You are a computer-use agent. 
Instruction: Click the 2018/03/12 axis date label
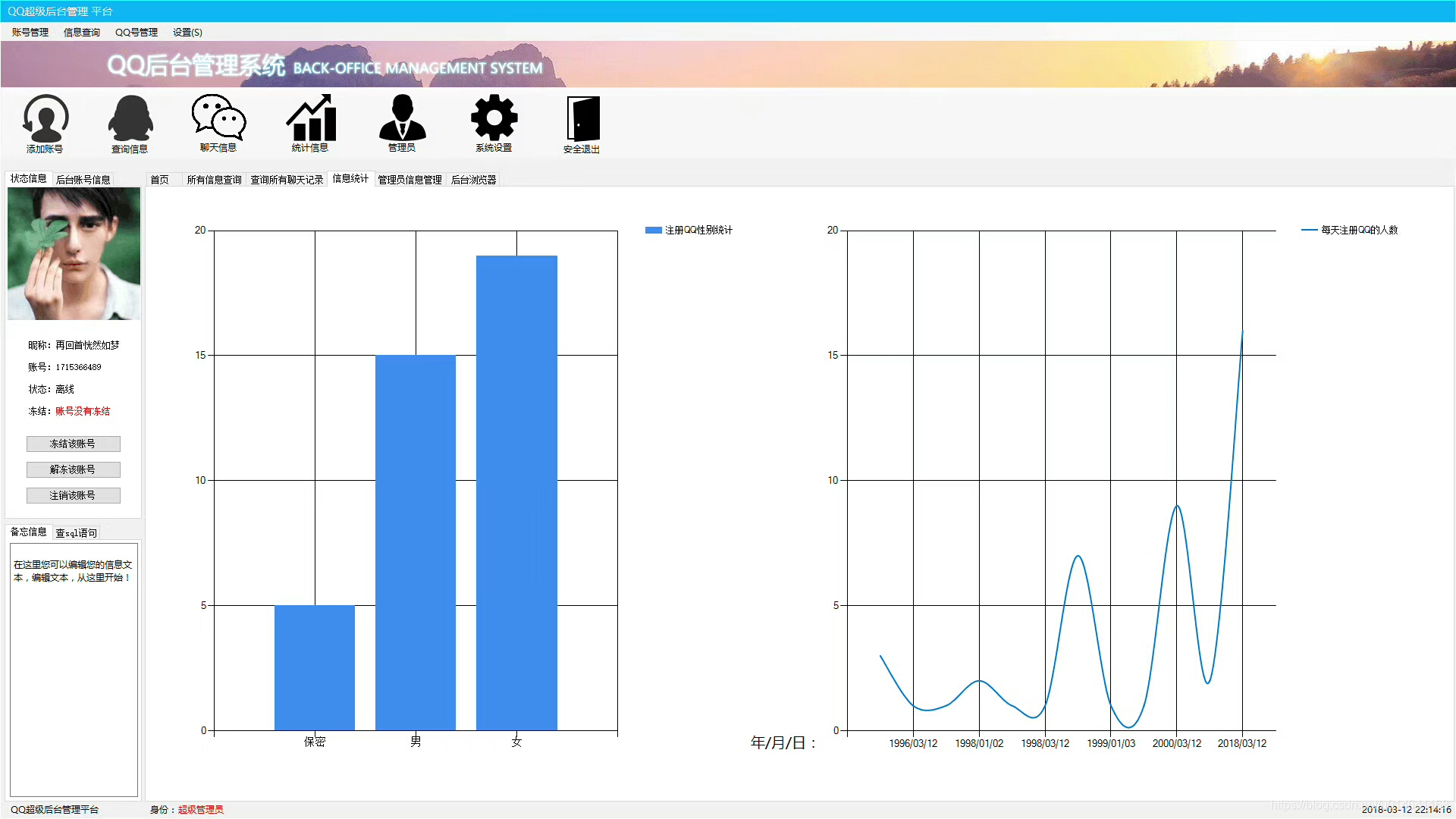1242,743
